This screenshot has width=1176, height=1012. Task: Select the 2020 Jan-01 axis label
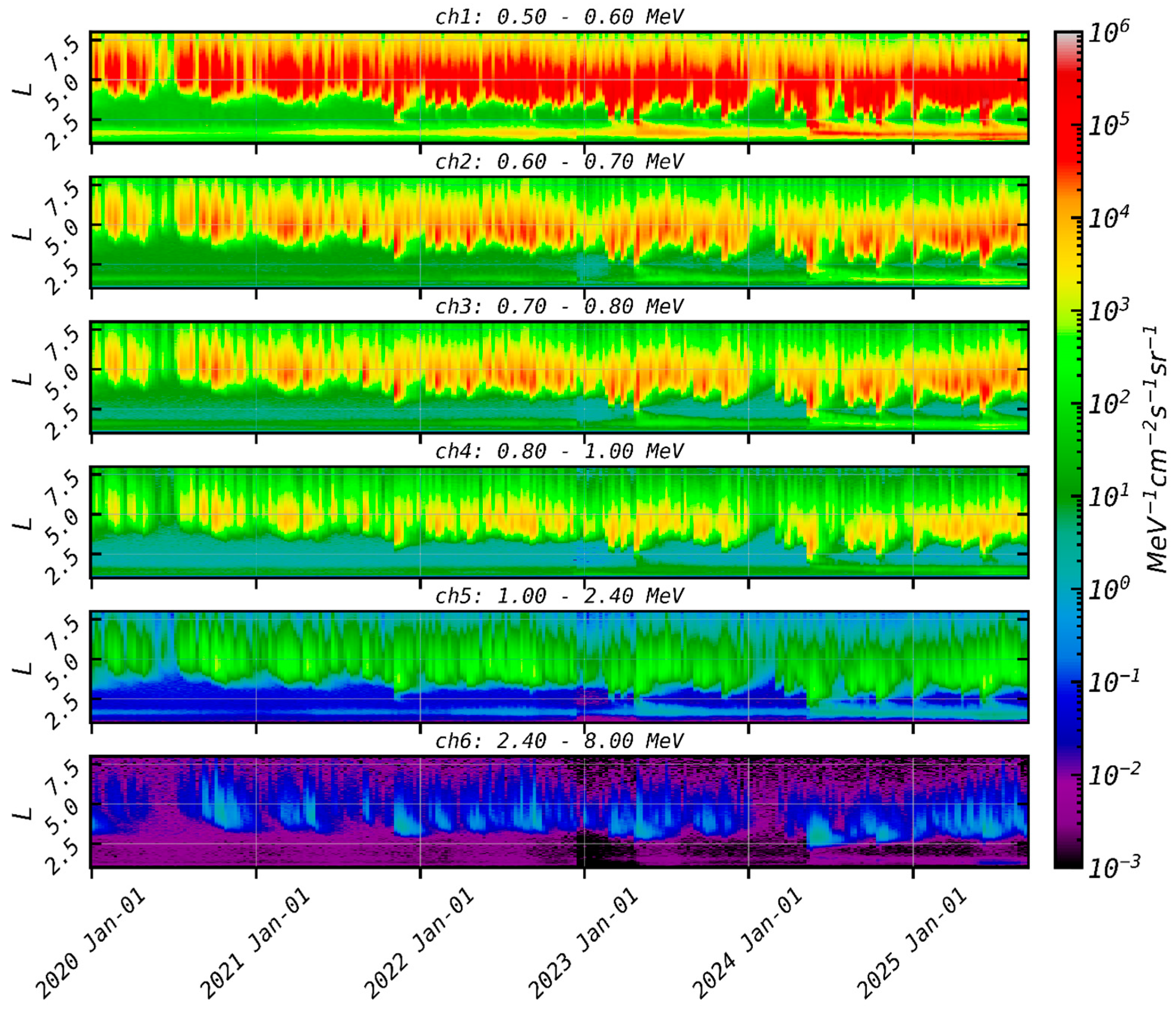tap(91, 943)
